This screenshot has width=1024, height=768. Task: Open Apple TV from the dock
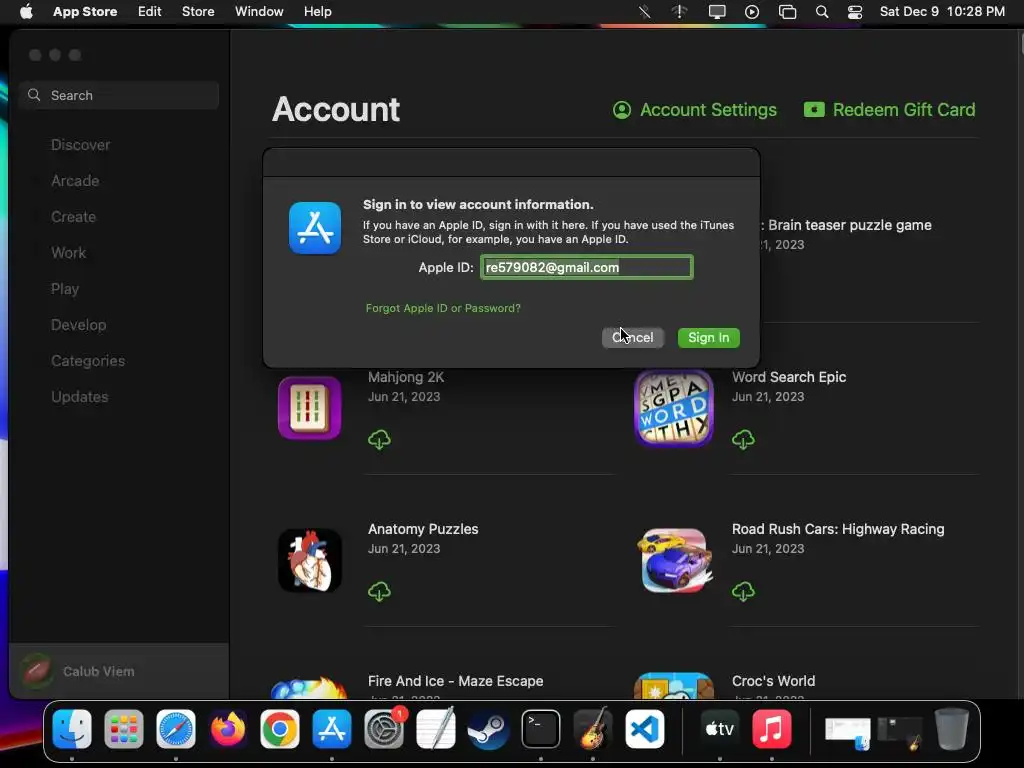(x=720, y=729)
